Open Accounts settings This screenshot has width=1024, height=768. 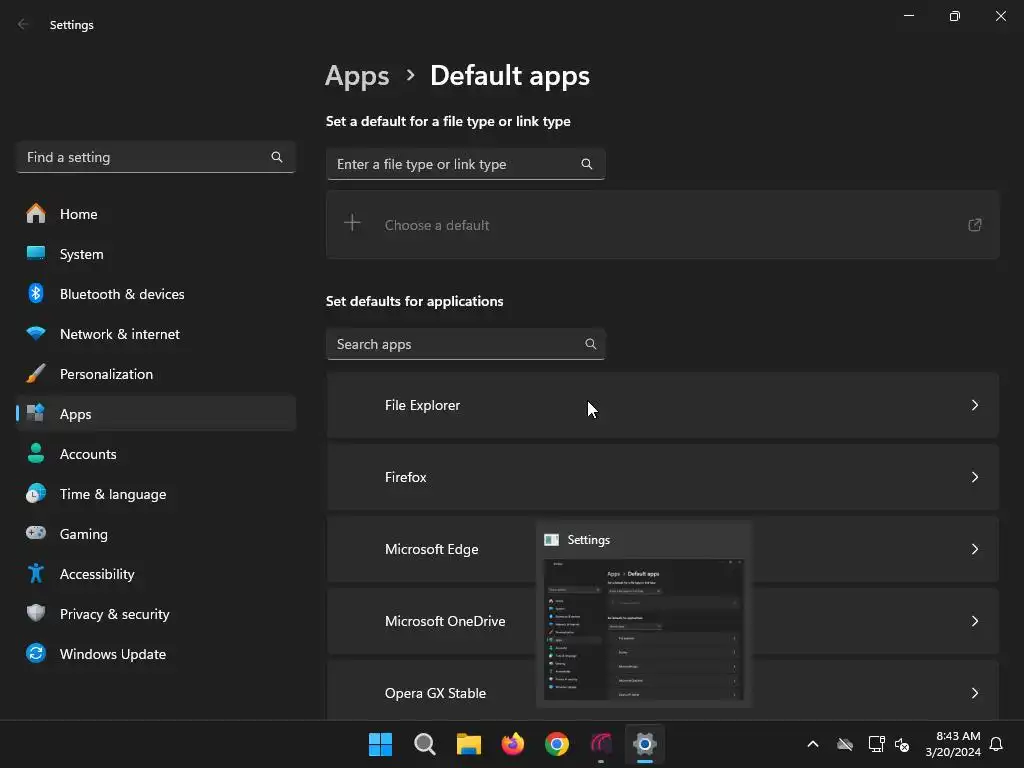tap(155, 454)
